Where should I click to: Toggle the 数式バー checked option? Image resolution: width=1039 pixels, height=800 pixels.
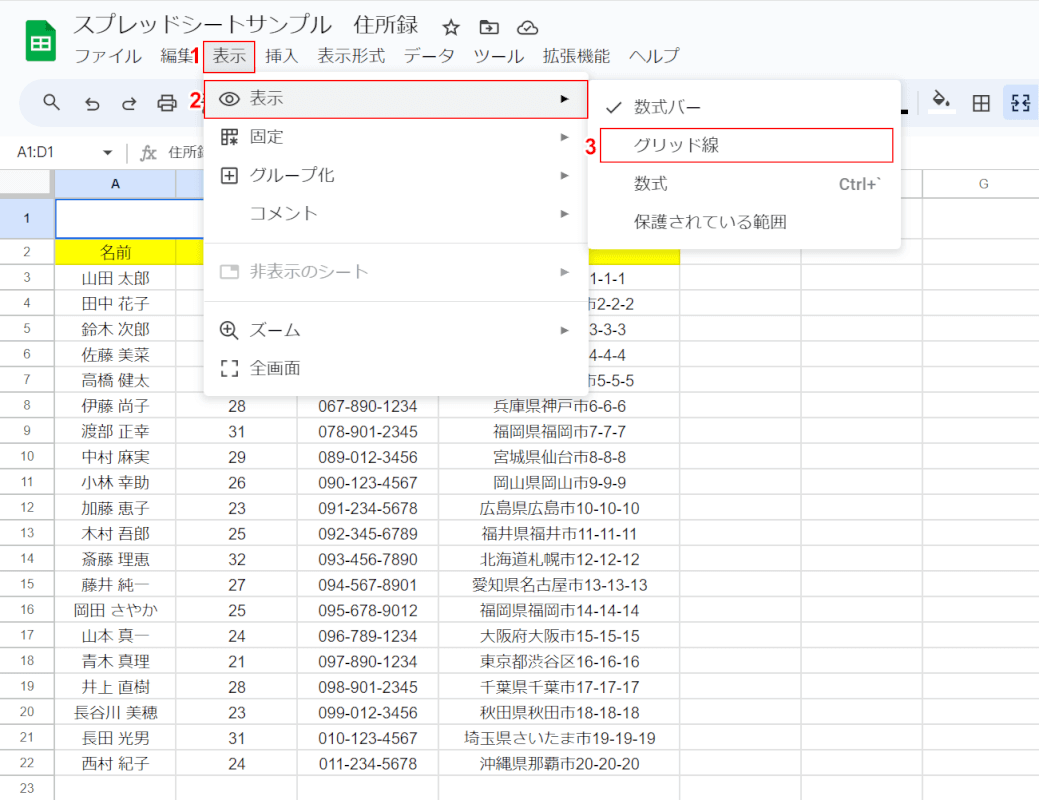point(667,107)
